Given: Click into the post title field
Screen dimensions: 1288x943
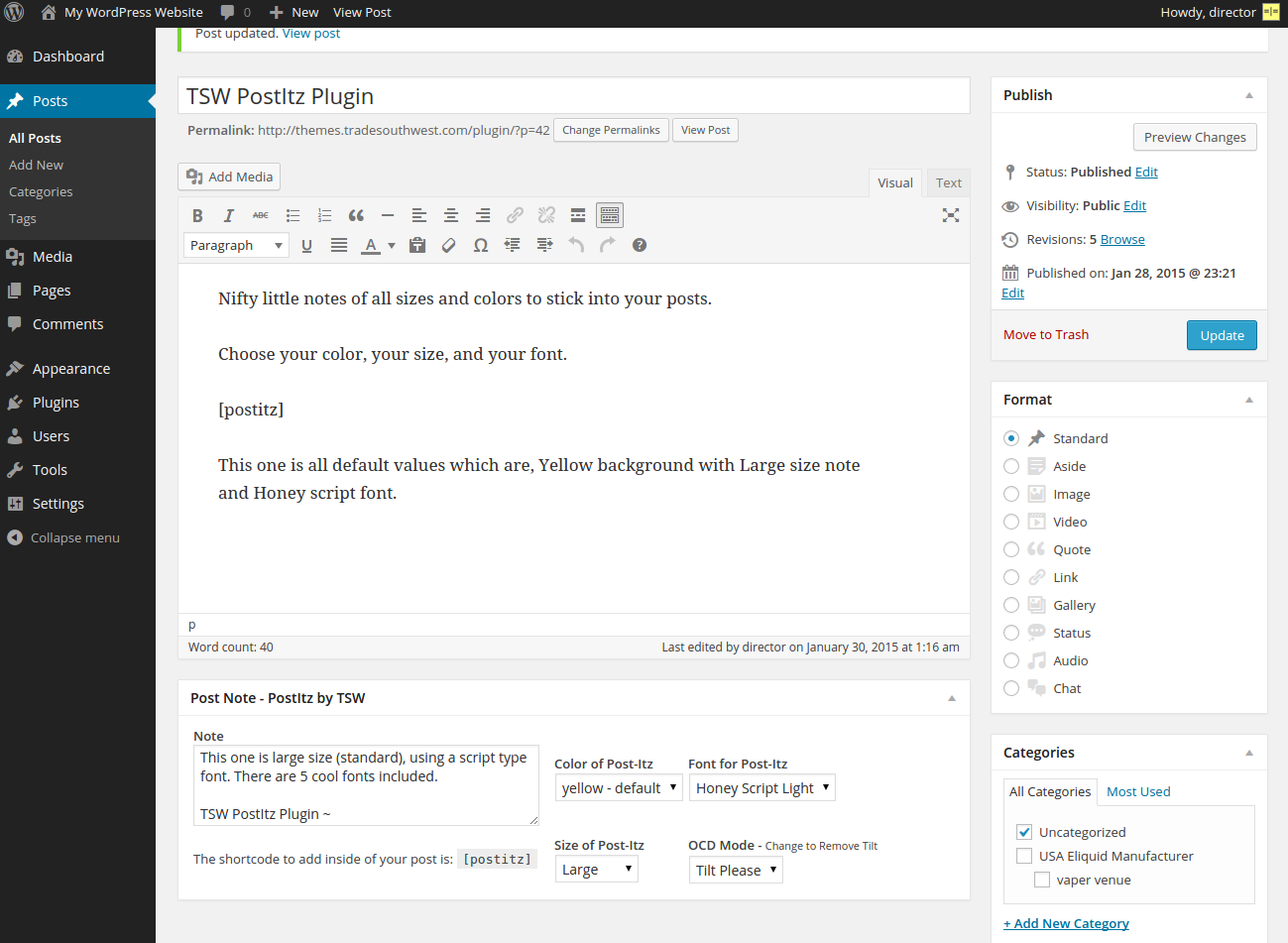Looking at the screenshot, I should (573, 96).
